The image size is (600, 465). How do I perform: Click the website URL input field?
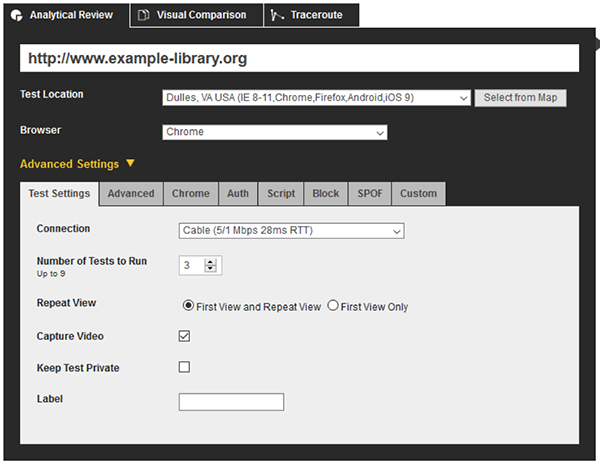[299, 58]
